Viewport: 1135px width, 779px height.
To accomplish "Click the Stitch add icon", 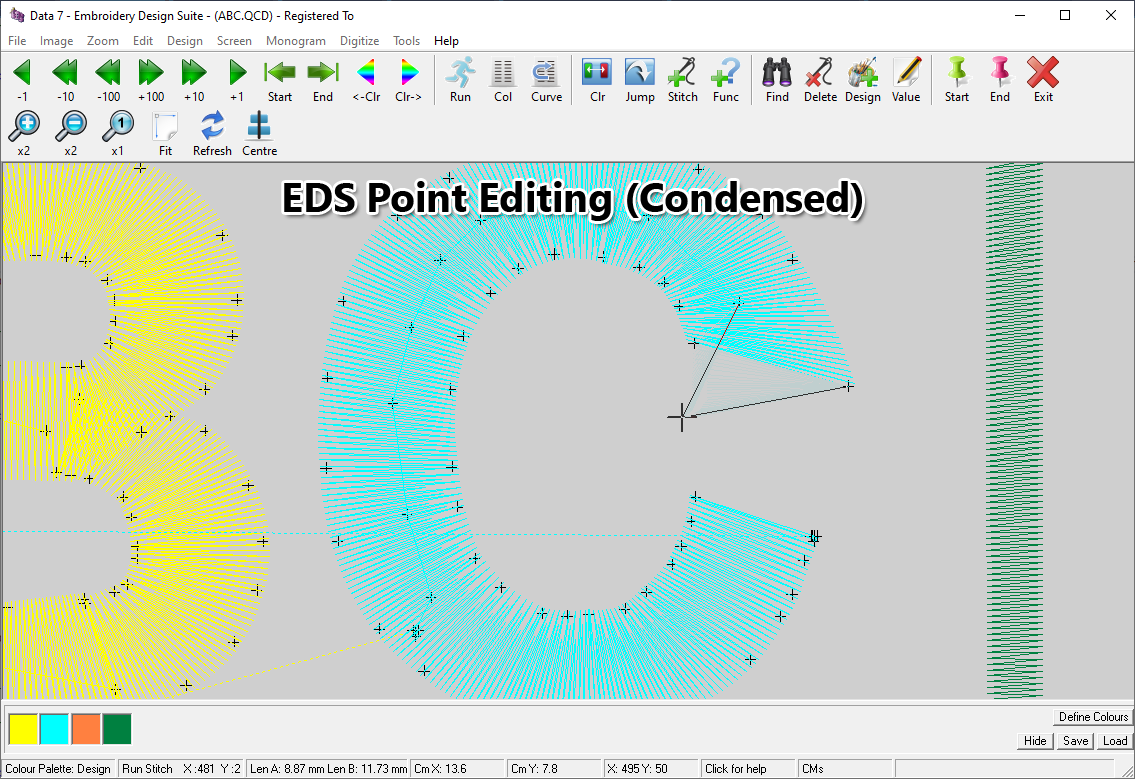I will point(683,80).
